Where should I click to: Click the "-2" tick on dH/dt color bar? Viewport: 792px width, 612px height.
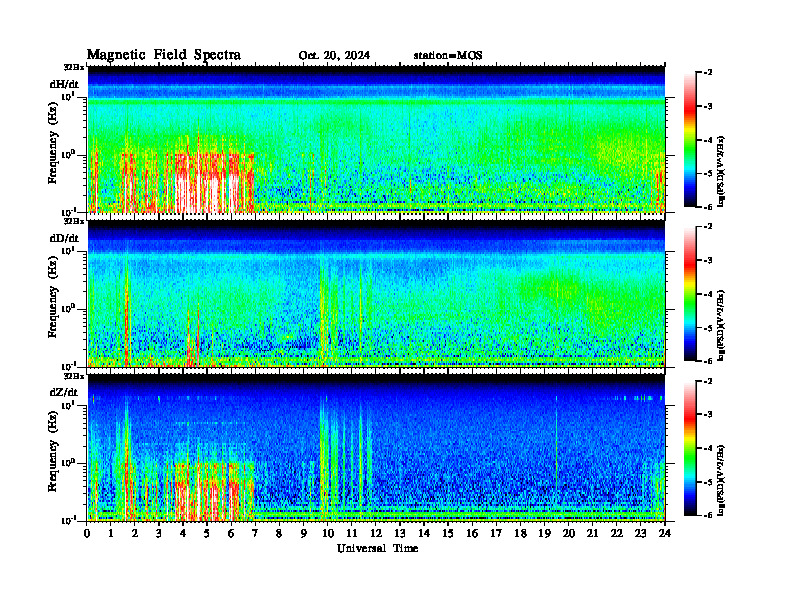point(708,73)
